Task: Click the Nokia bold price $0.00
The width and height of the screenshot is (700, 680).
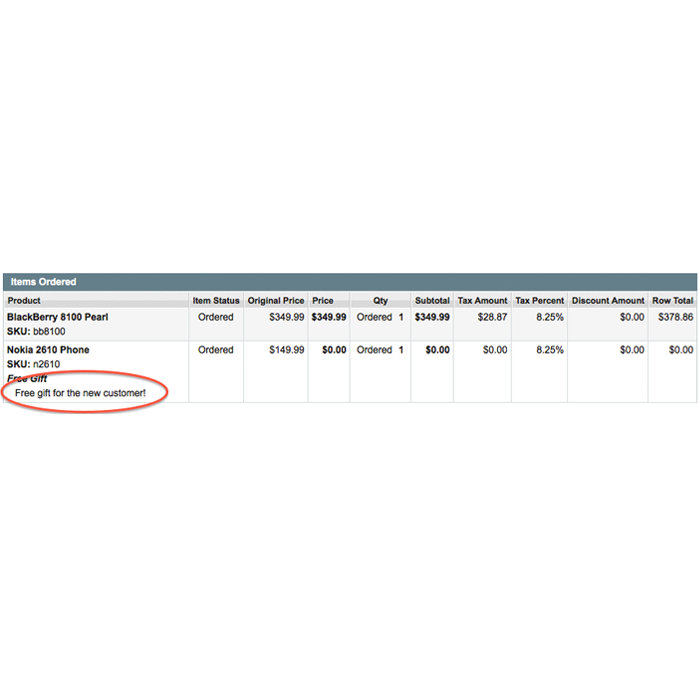Action: [x=334, y=350]
